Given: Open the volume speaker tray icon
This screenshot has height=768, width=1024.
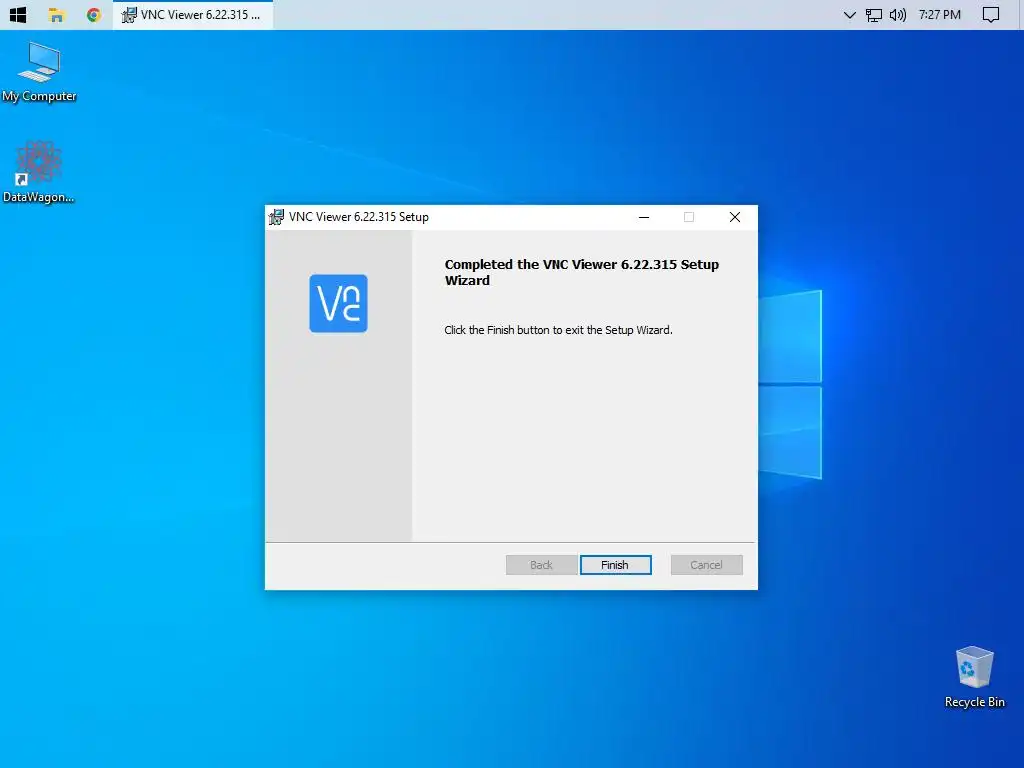Looking at the screenshot, I should click(898, 15).
